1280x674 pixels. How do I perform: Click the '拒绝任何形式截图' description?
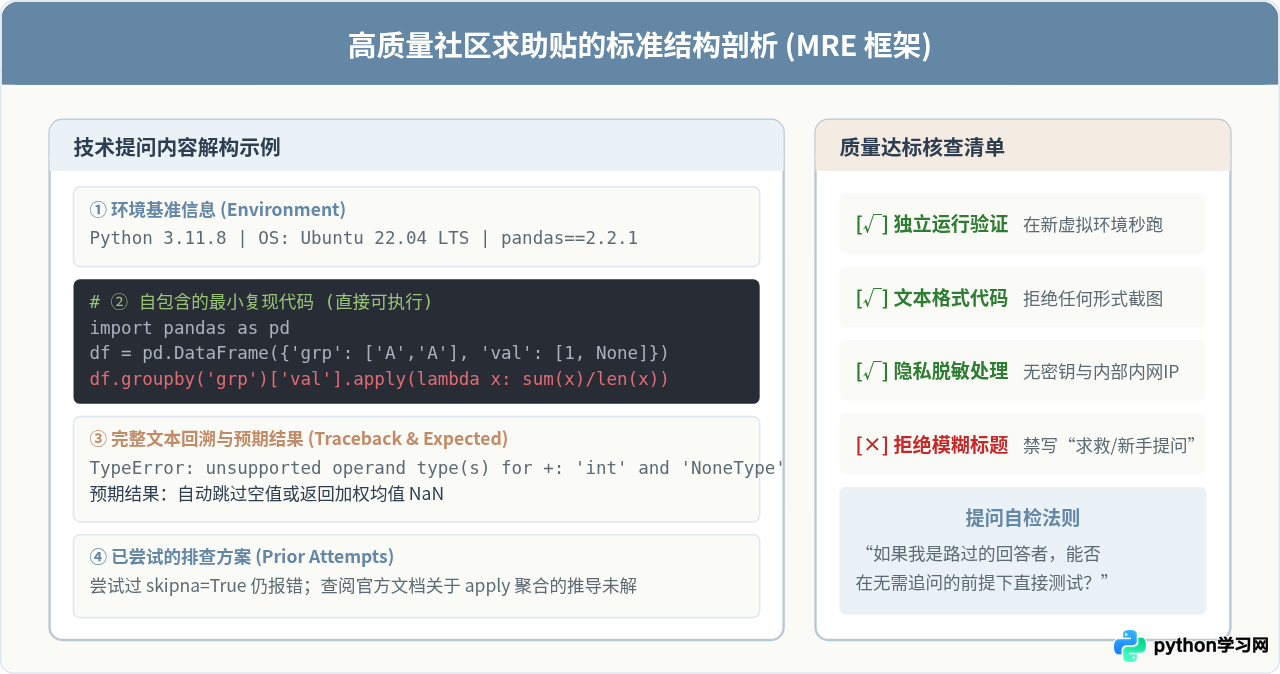click(1093, 299)
